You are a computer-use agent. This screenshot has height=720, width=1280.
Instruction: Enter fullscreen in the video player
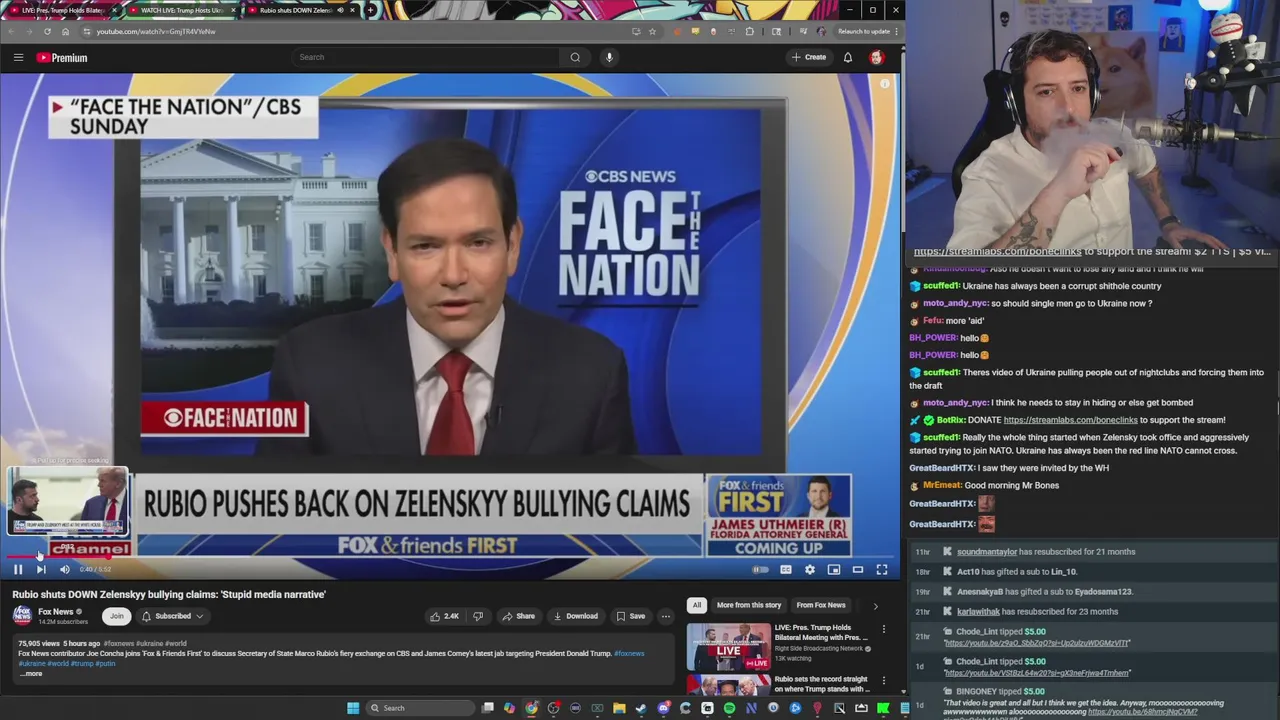coord(882,569)
